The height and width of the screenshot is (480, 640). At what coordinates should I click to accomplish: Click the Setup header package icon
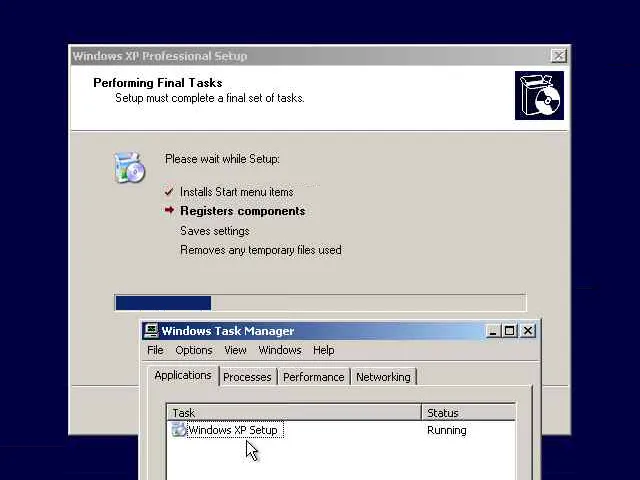click(539, 96)
